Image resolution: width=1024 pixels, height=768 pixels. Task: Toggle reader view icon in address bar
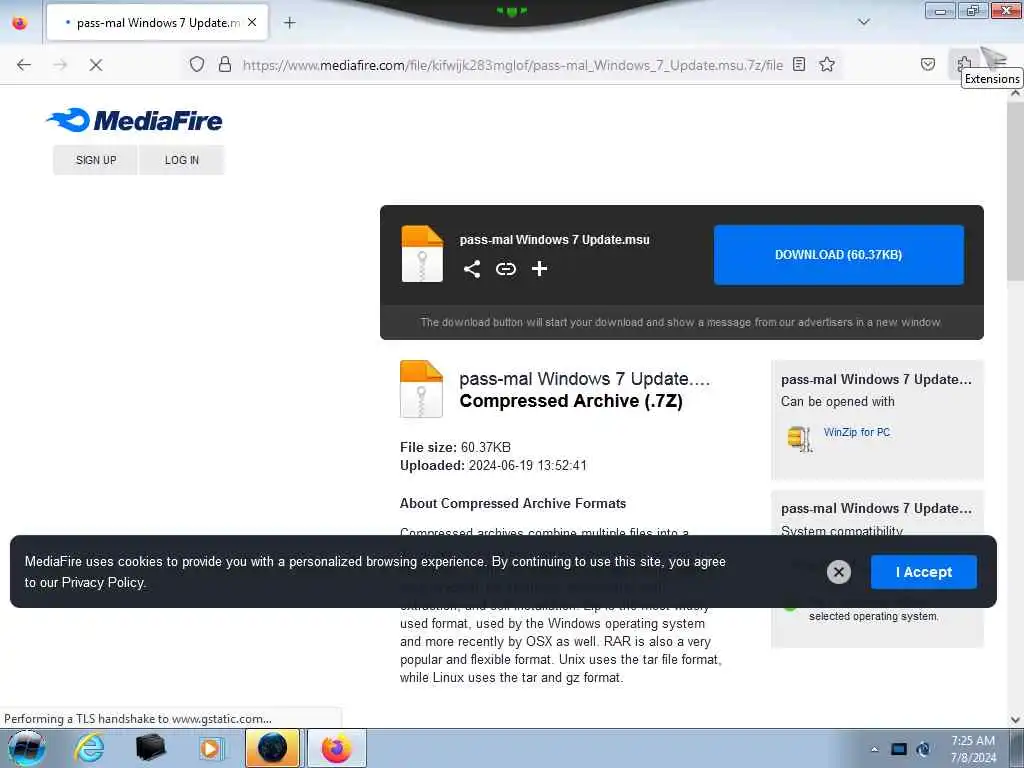(x=799, y=64)
